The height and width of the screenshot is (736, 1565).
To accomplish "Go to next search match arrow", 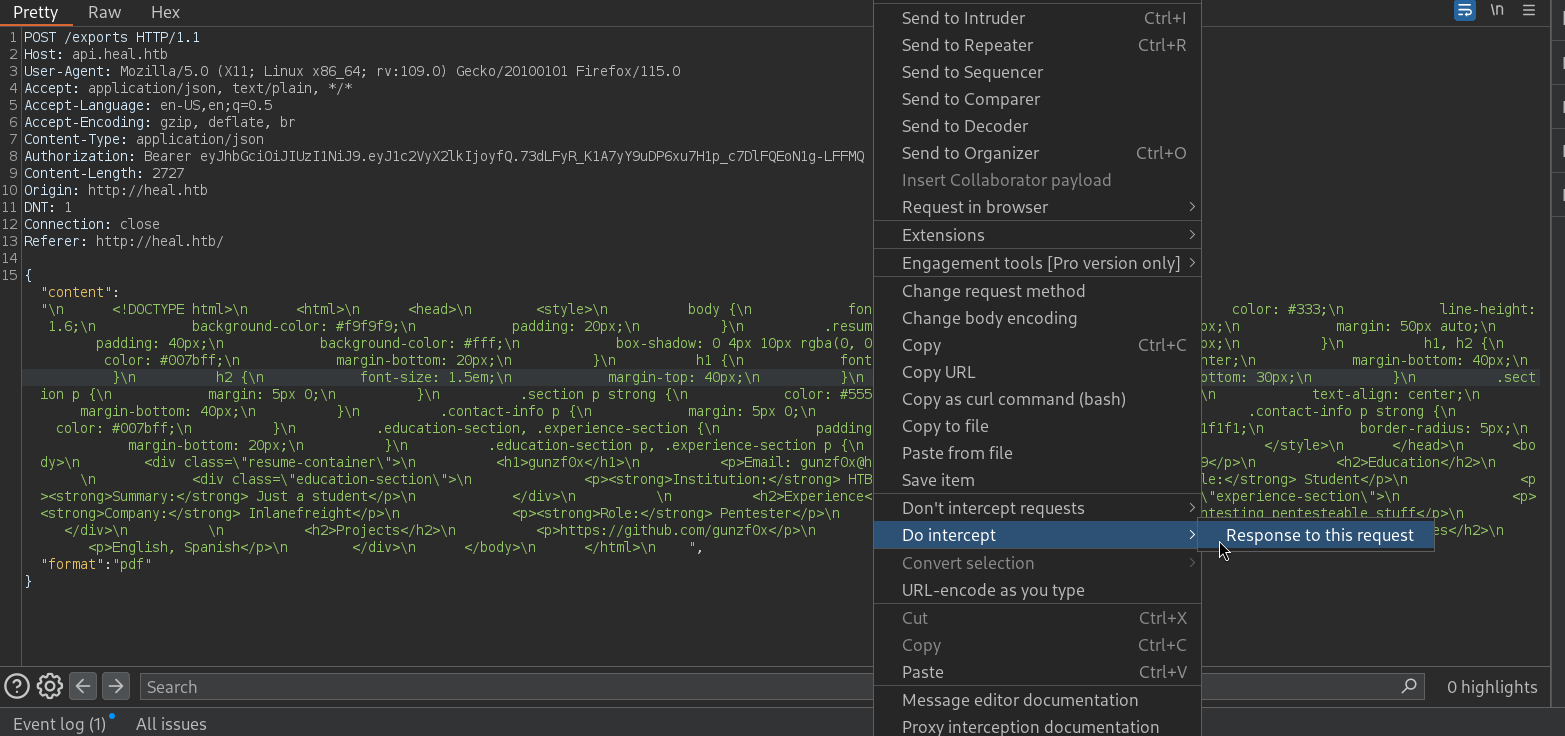I will click(116, 686).
